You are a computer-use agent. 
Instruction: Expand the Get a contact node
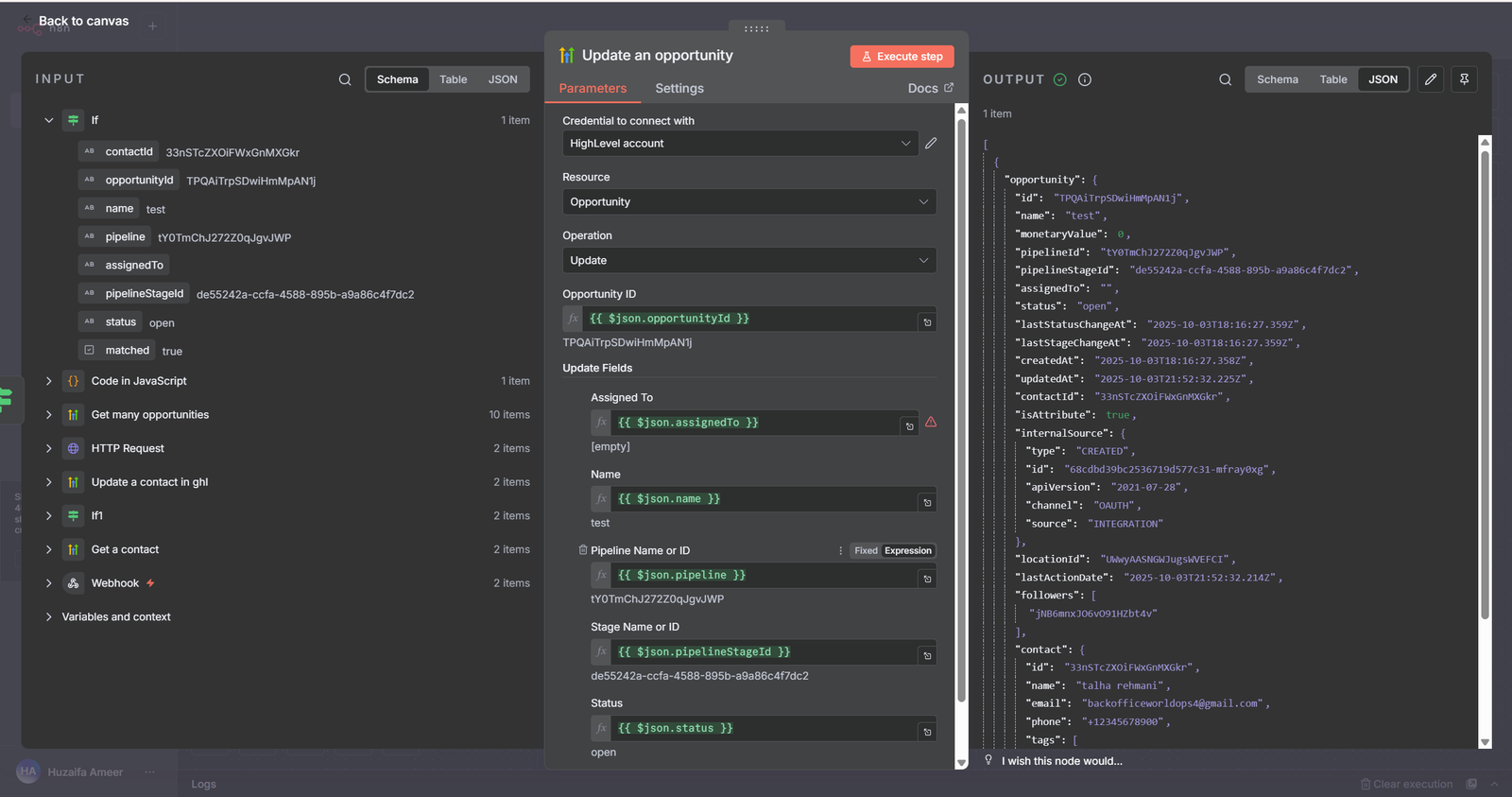[49, 549]
